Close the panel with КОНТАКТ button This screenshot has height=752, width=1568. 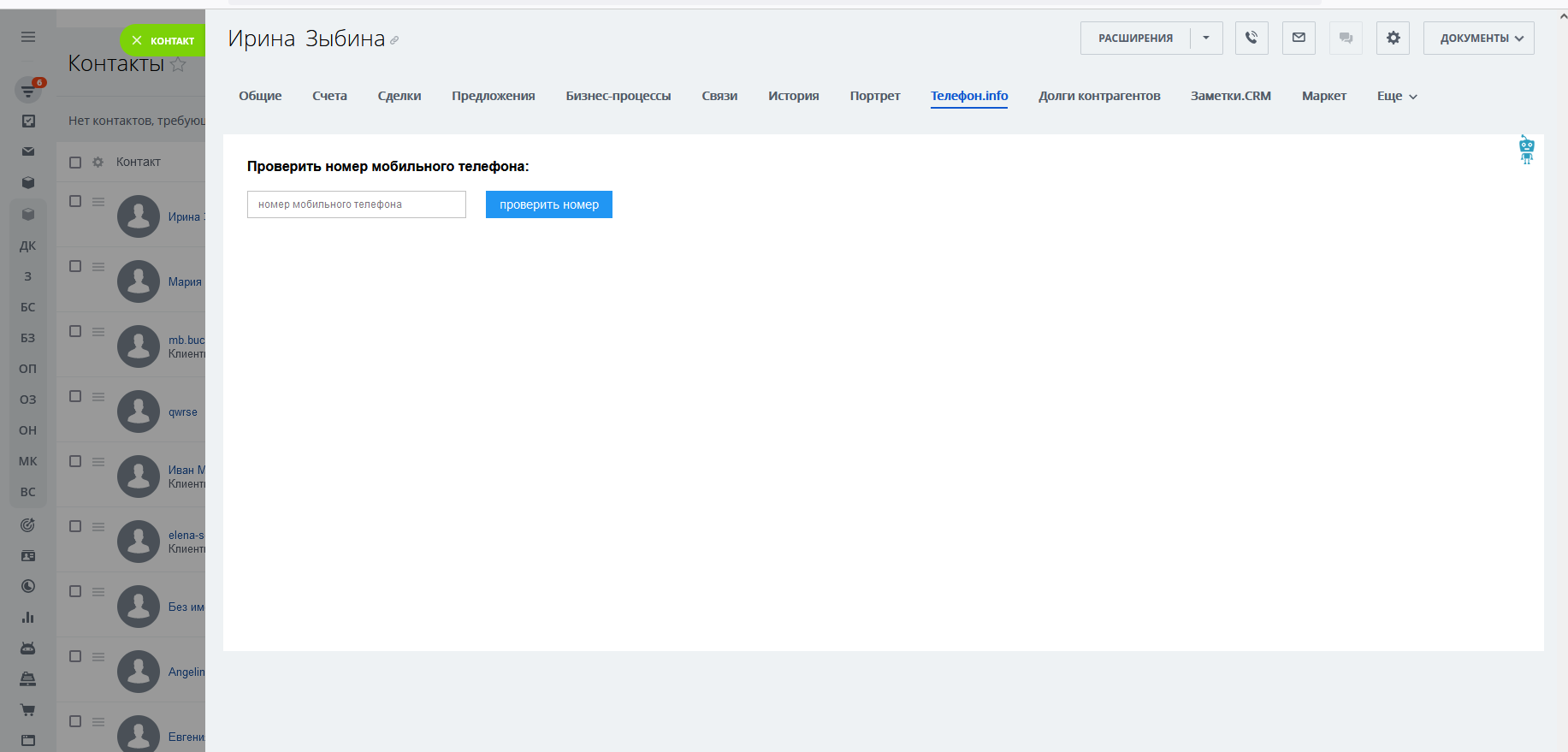coord(163,40)
